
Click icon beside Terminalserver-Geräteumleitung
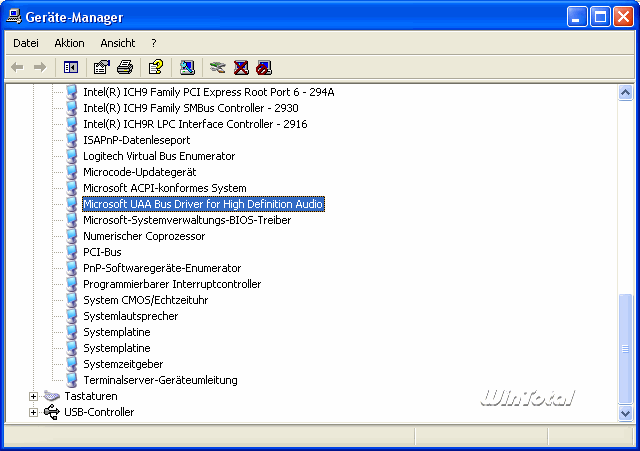point(72,380)
